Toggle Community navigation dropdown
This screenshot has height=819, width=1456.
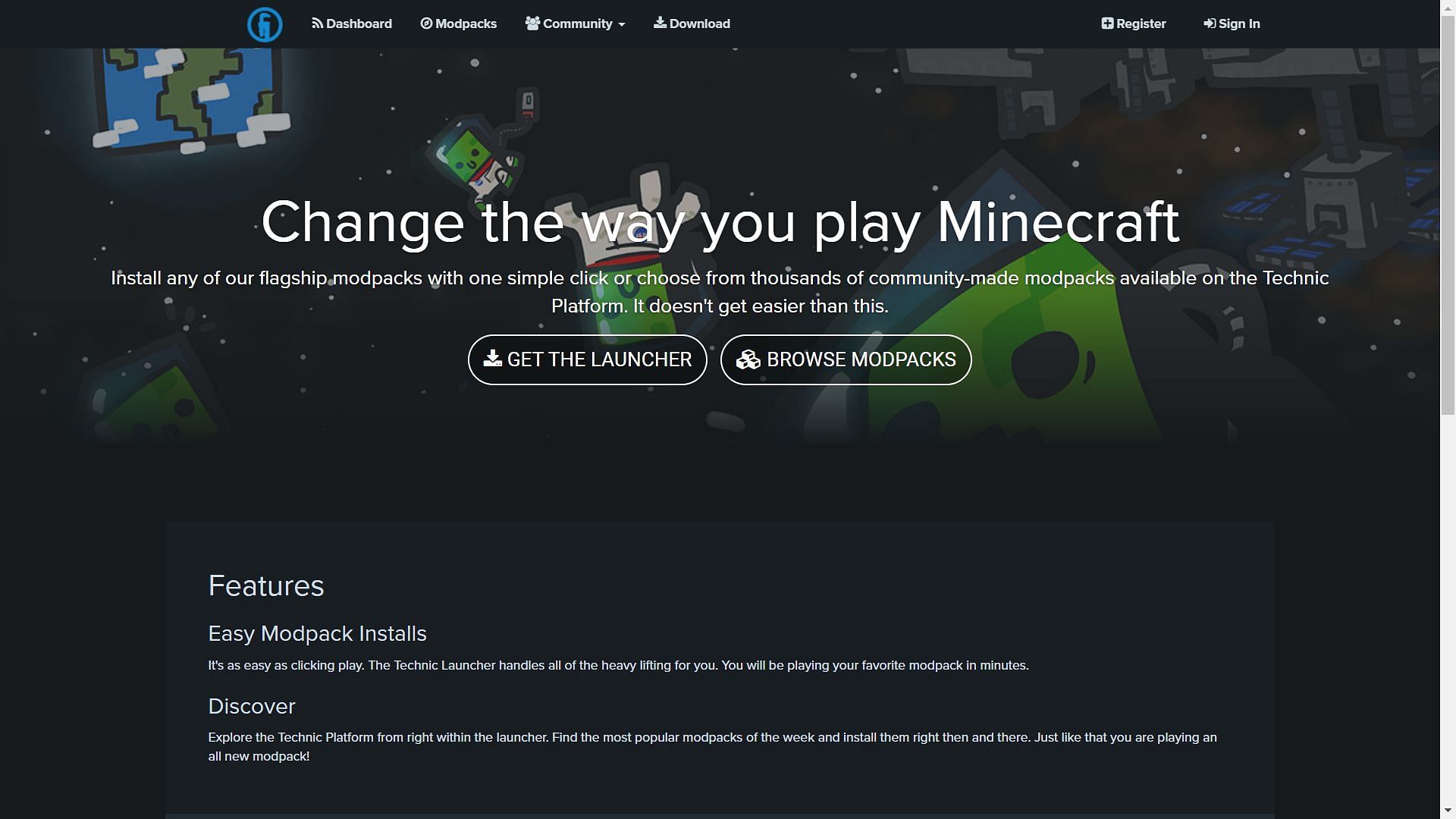pyautogui.click(x=575, y=23)
